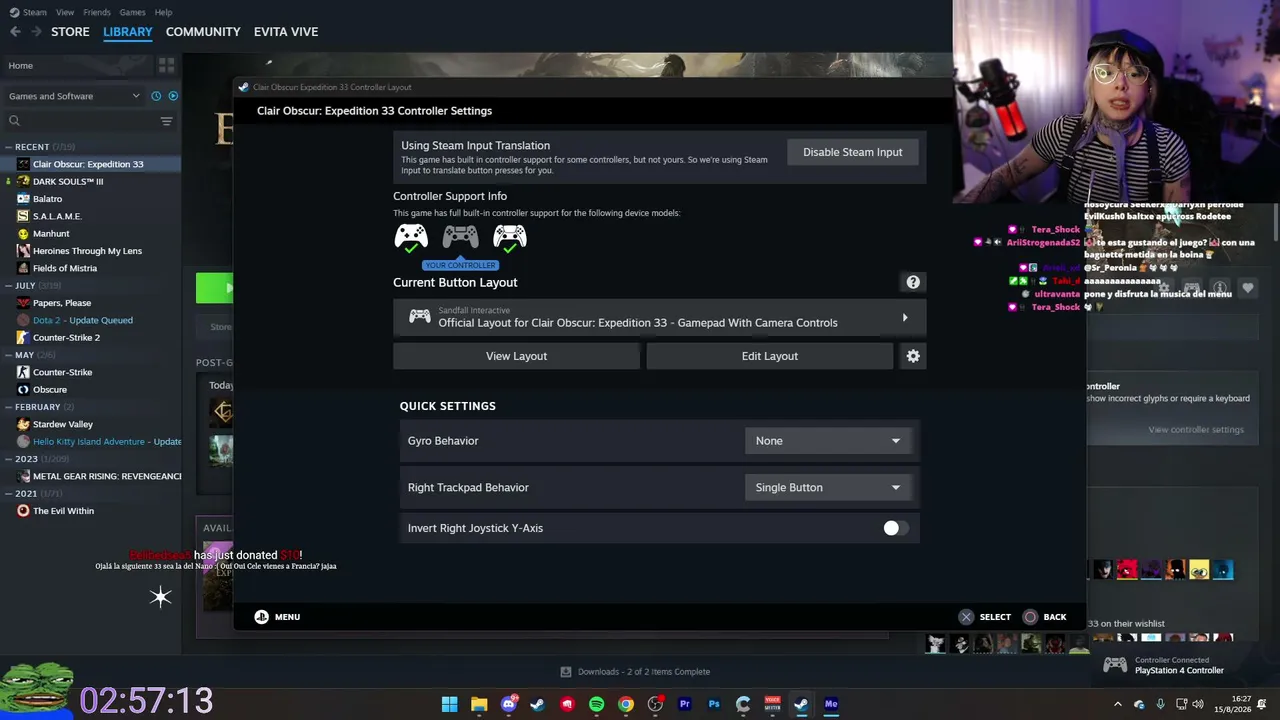
Task: Click the View Layout button
Action: 516,356
